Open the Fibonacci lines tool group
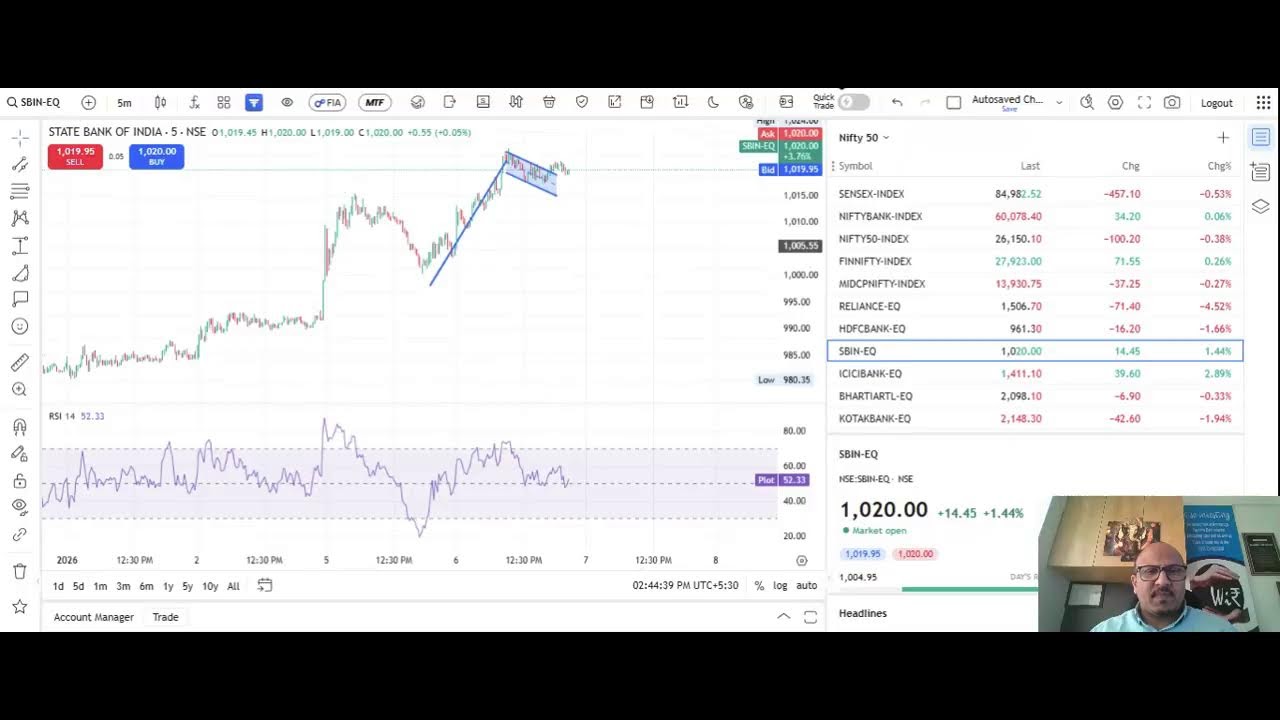Image resolution: width=1280 pixels, height=720 pixels. click(x=20, y=191)
